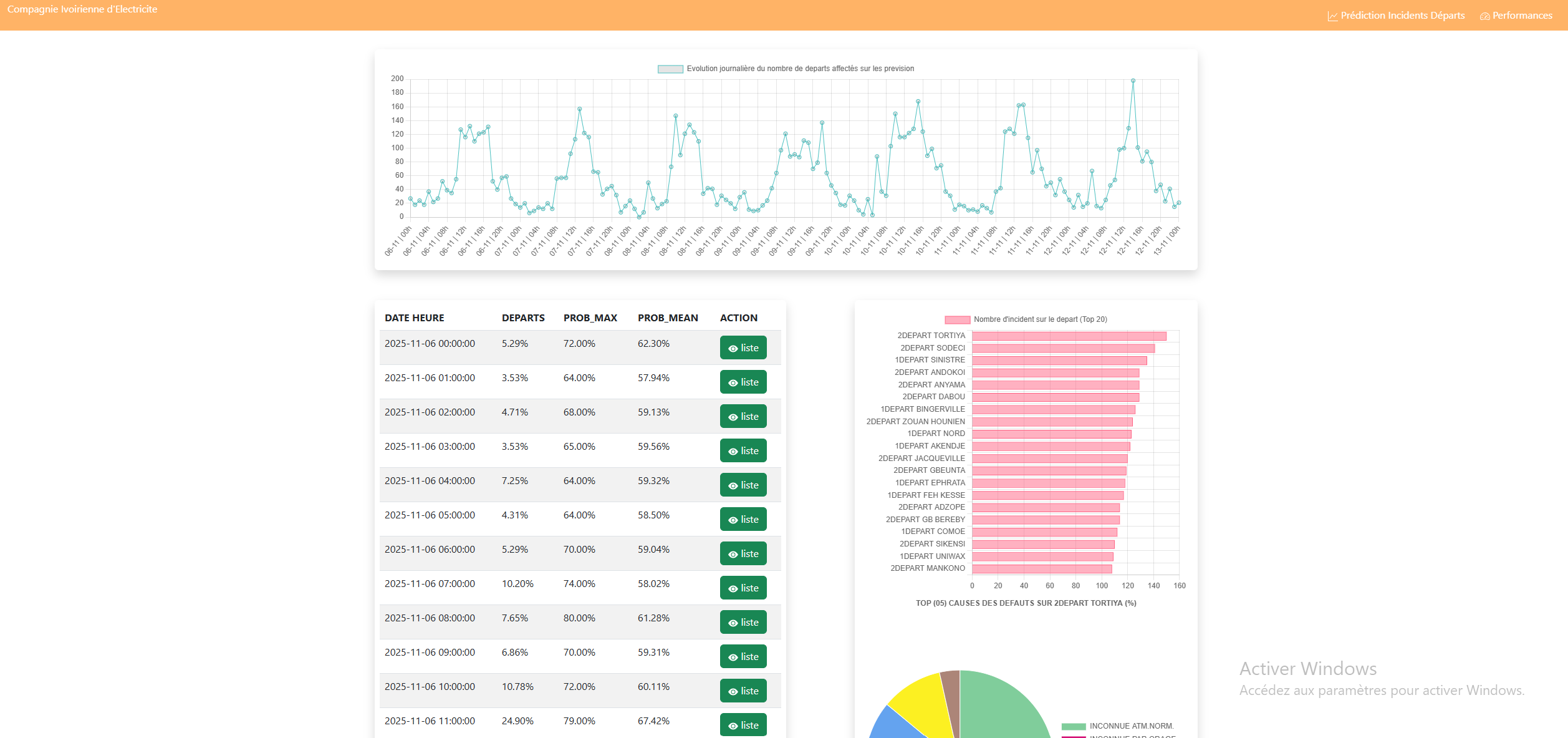Click the gauge icon beside Performances
1568x738 pixels.
pyautogui.click(x=1484, y=16)
